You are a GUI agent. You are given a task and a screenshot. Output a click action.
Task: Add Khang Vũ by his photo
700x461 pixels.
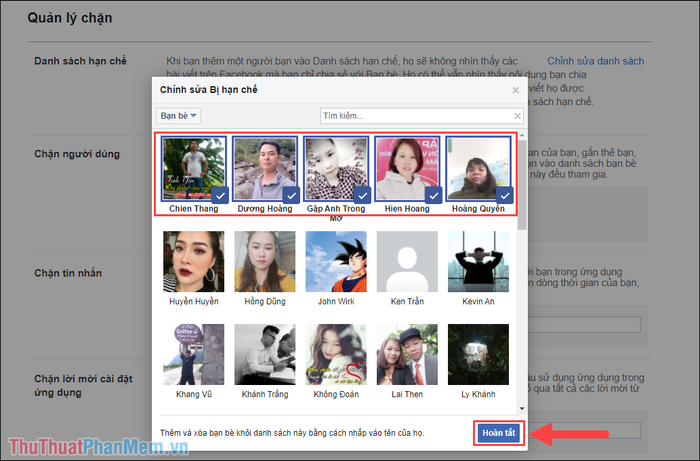tap(194, 354)
